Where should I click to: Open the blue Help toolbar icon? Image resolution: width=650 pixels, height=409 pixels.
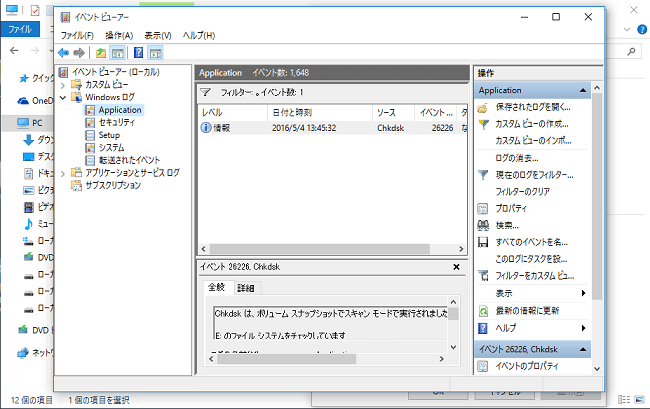pyautogui.click(x=139, y=53)
